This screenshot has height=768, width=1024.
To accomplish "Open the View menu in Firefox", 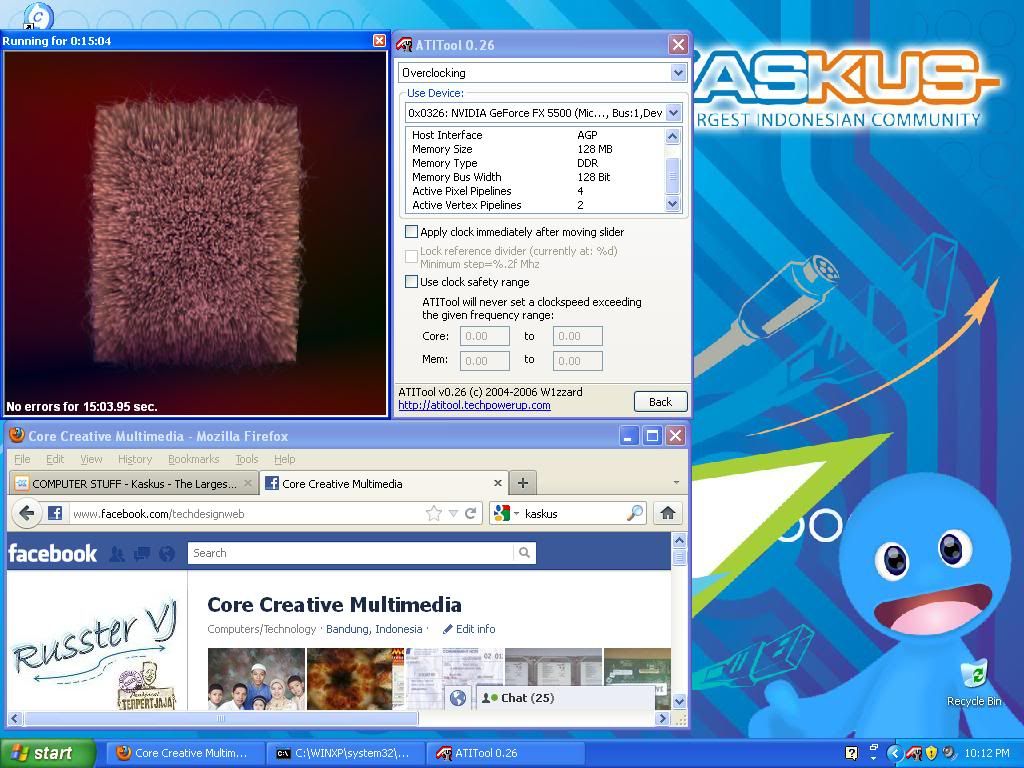I will point(91,459).
